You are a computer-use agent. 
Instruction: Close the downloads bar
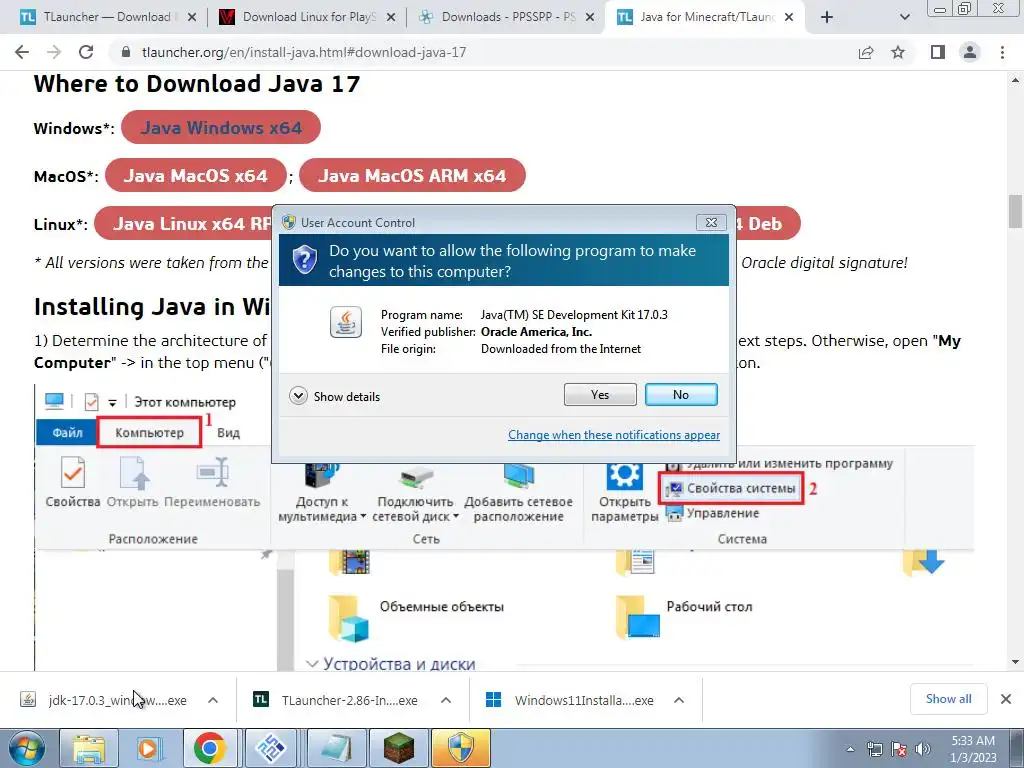click(1006, 699)
